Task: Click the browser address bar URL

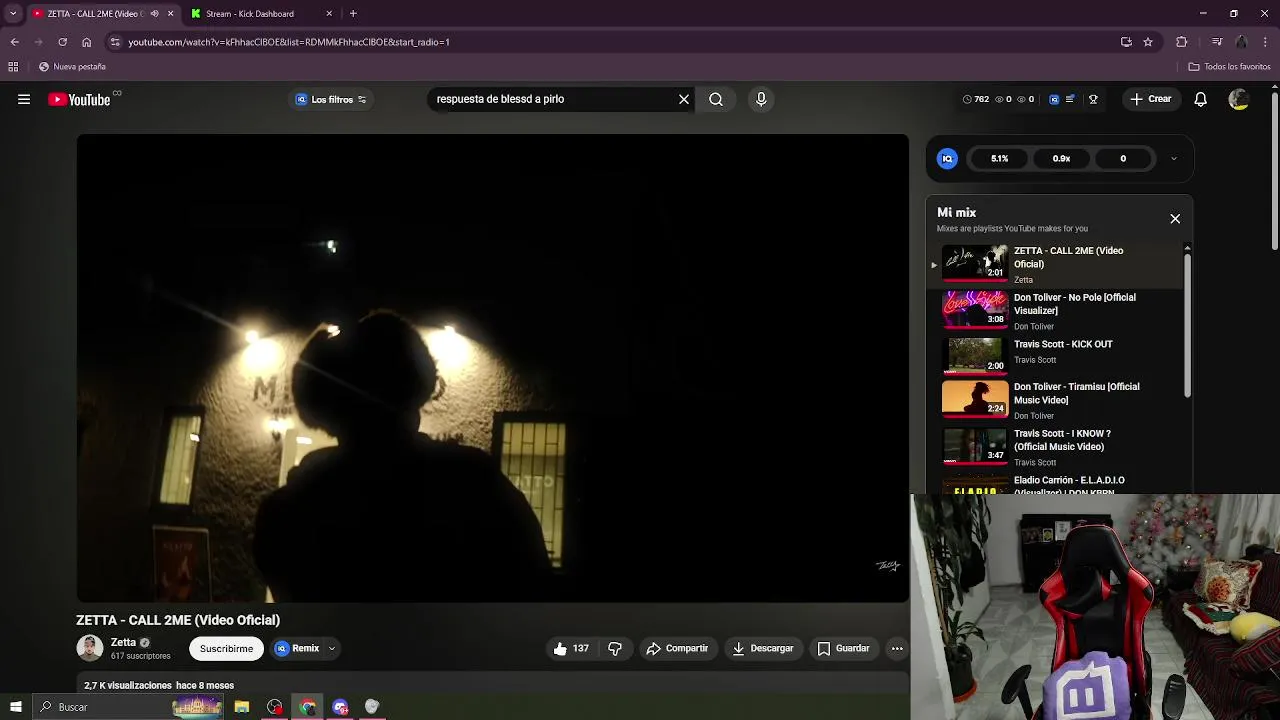Action: coord(289,42)
